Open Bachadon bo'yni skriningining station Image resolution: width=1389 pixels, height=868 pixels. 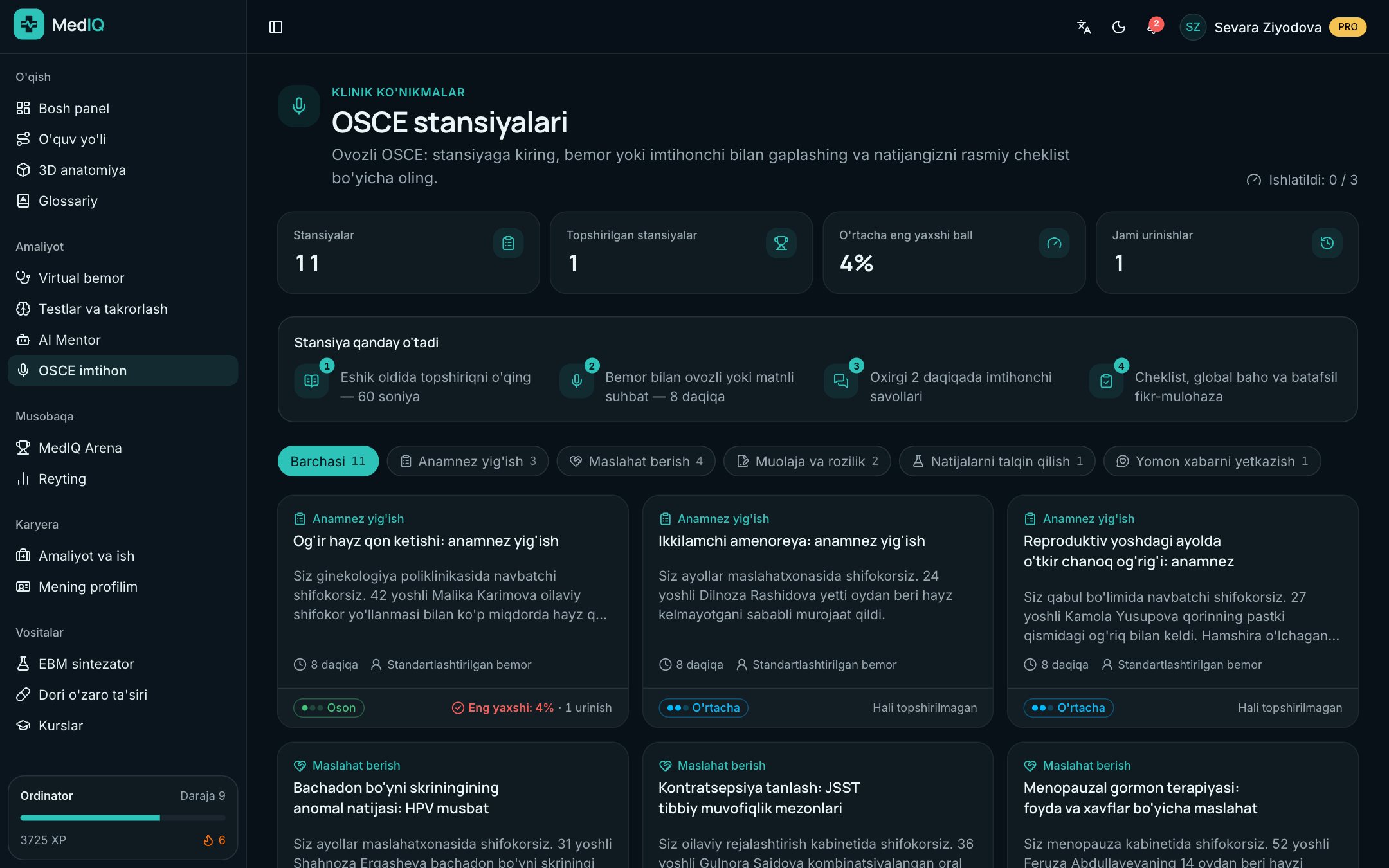(x=453, y=805)
